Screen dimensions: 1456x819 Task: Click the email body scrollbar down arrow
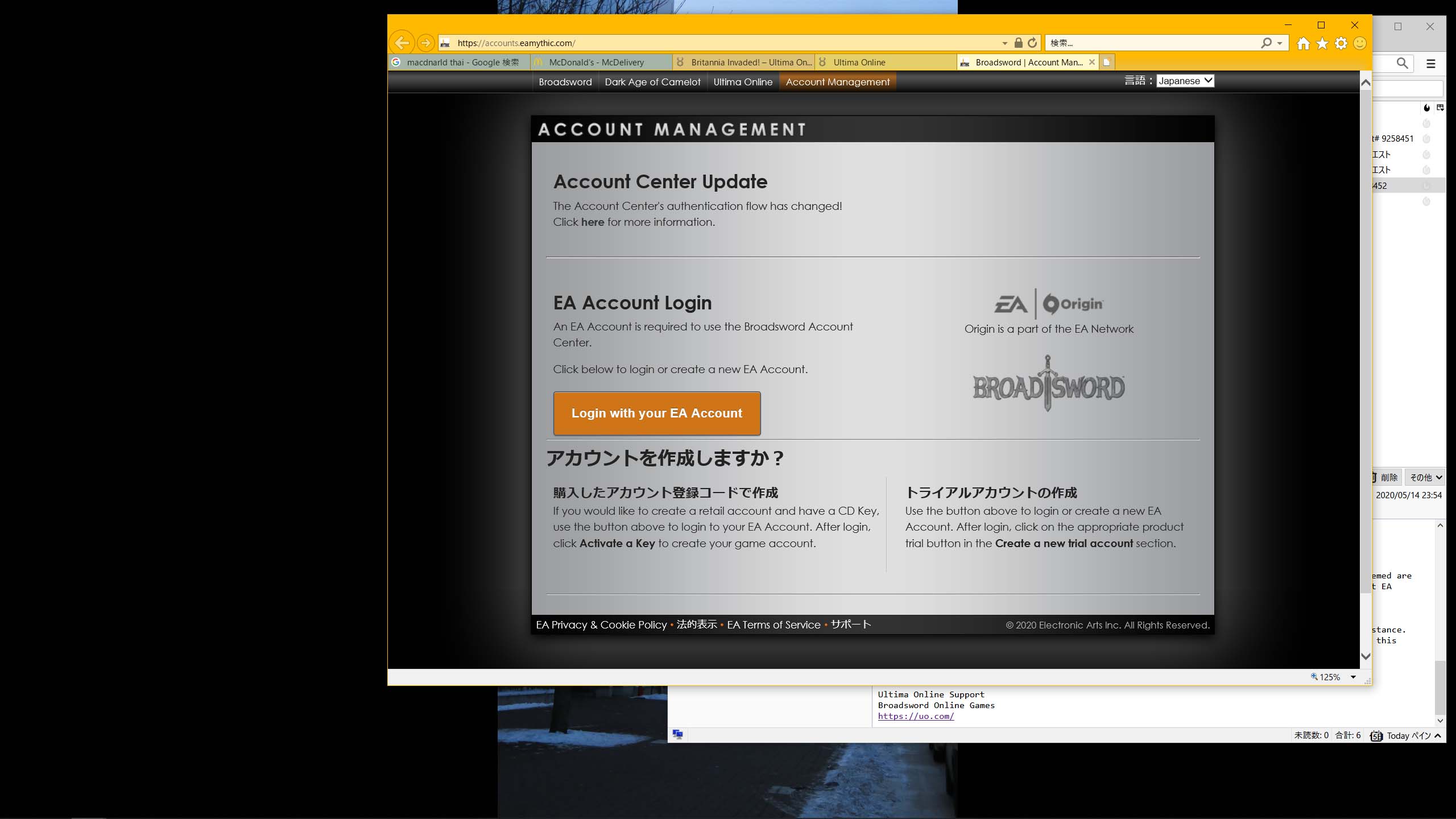[1440, 721]
